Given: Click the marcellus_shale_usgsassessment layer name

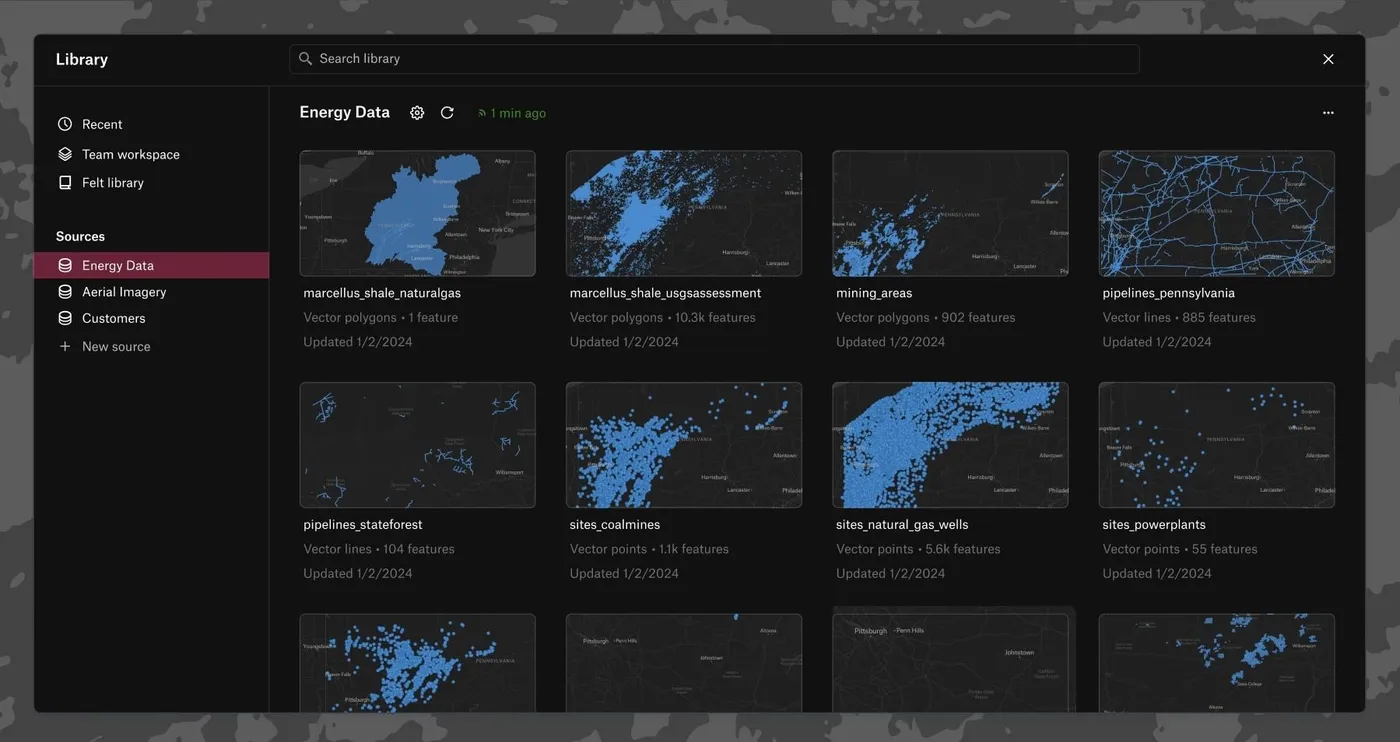Looking at the screenshot, I should [665, 293].
